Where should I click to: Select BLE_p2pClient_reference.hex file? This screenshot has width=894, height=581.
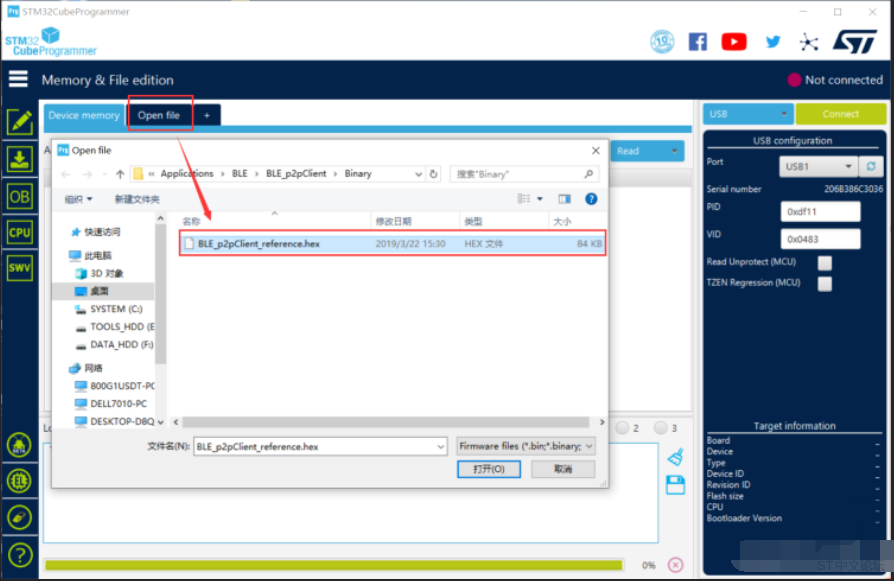pyautogui.click(x=392, y=243)
